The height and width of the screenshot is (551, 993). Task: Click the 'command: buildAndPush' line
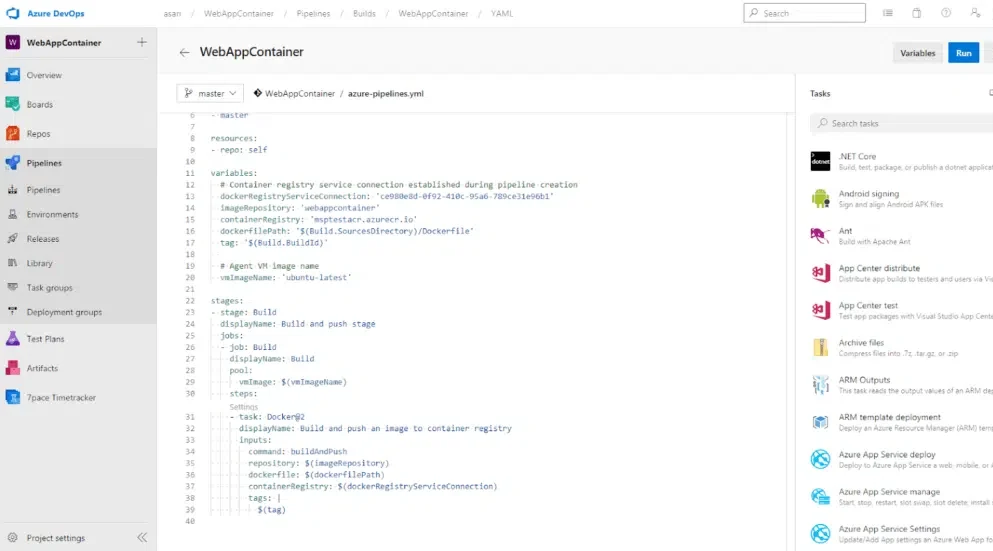coord(298,452)
